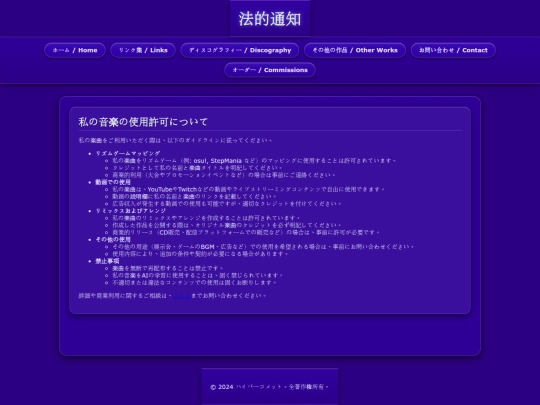Select the 禁止事項 list heading
The height and width of the screenshot is (405, 540).
(107, 261)
